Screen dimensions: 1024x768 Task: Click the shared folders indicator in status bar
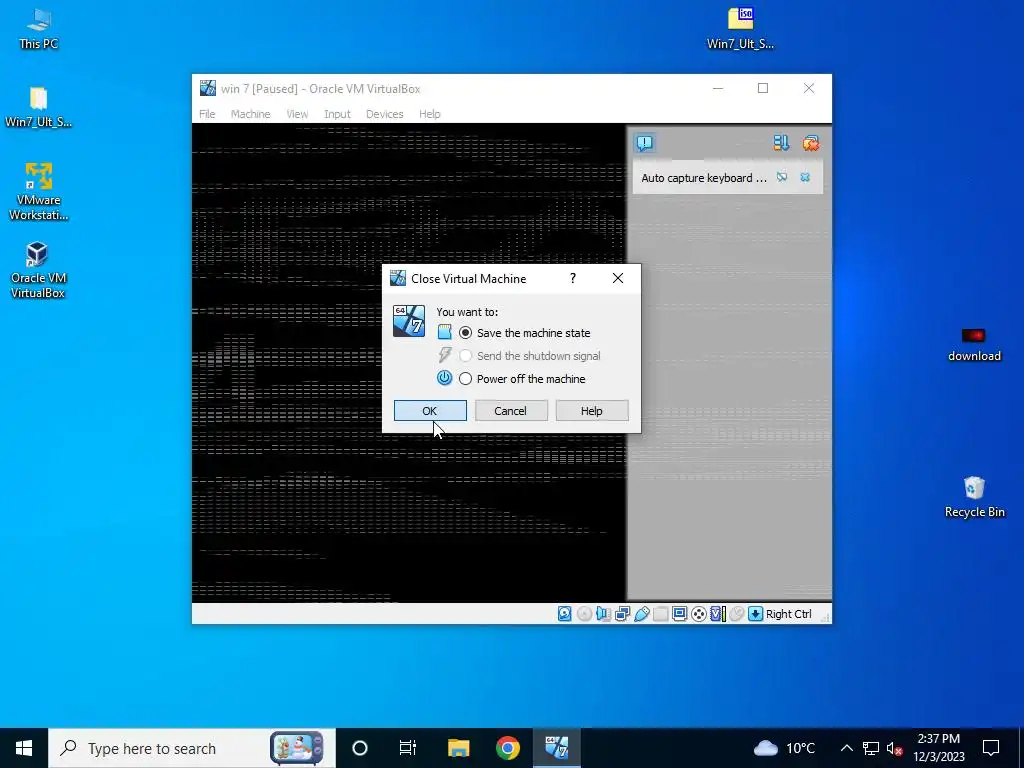(x=661, y=614)
